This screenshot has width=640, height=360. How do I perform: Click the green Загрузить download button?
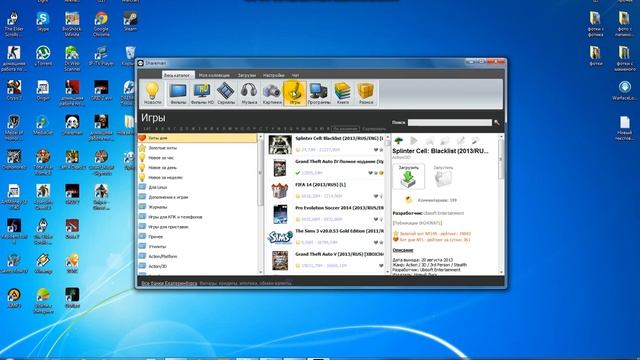[x=409, y=176]
